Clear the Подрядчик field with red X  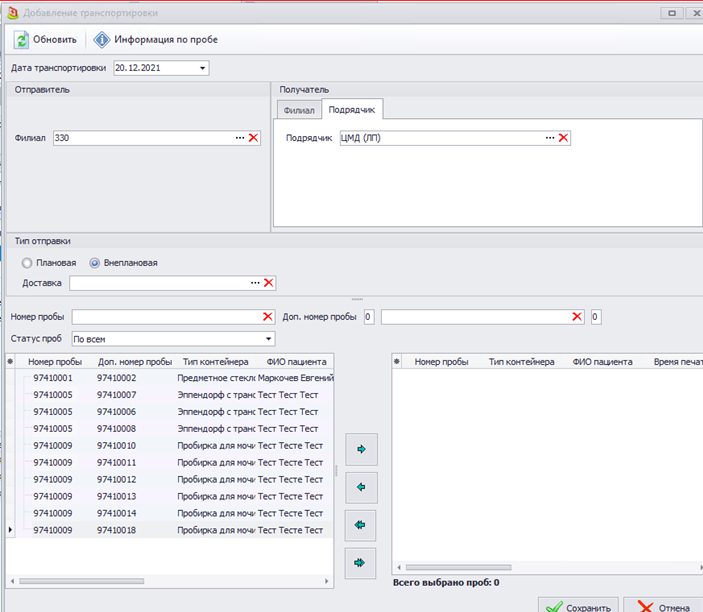pos(563,138)
